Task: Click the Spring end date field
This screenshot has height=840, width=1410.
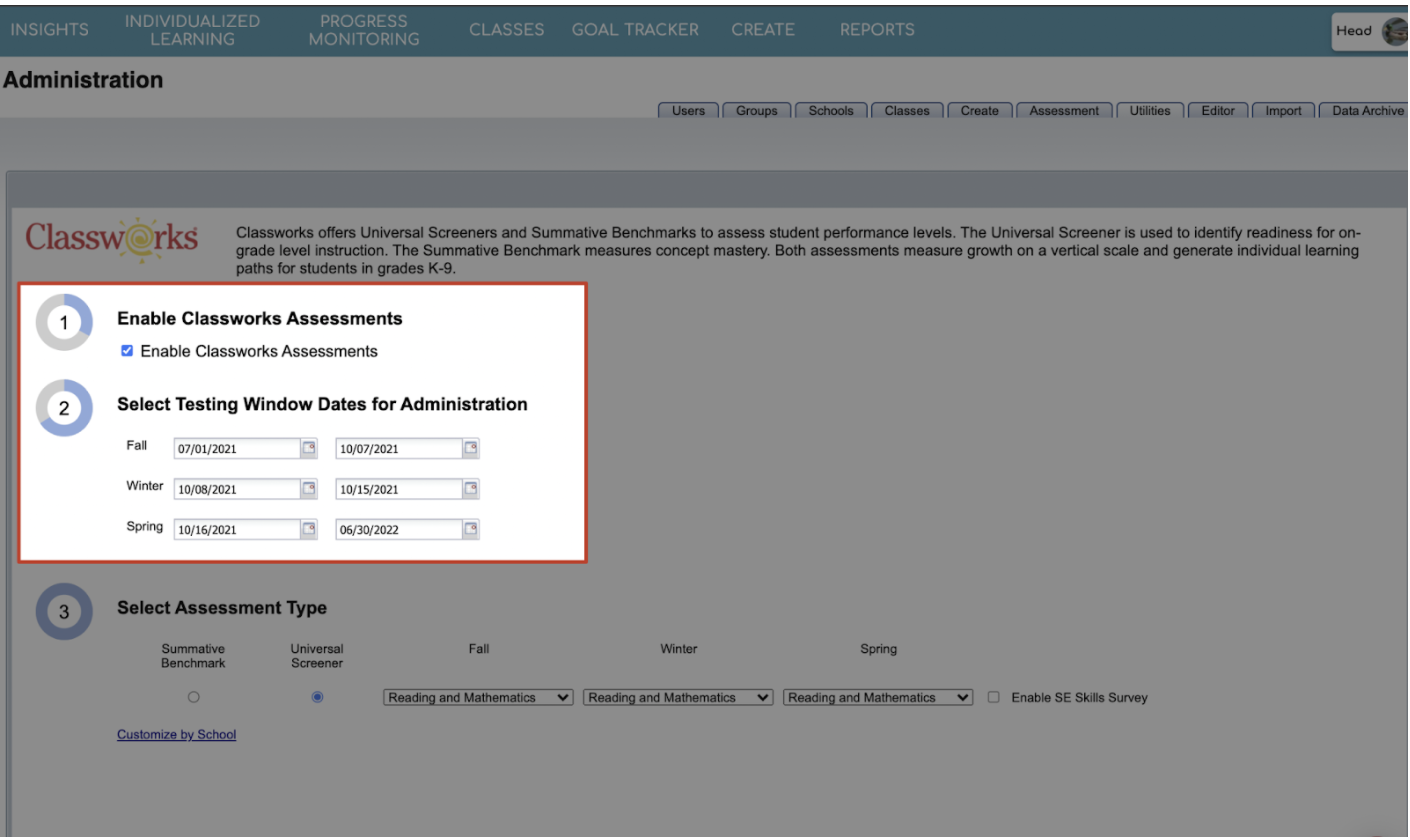Action: (x=398, y=529)
